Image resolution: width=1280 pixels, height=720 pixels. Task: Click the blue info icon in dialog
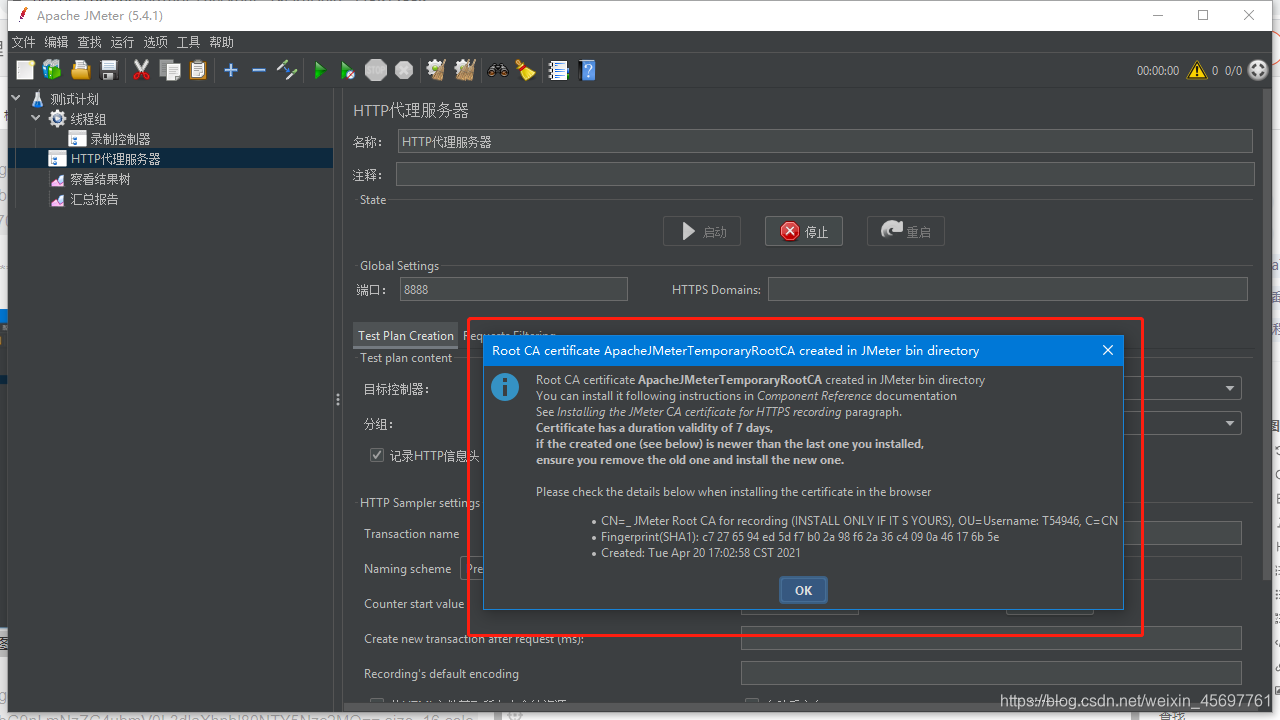pos(505,387)
